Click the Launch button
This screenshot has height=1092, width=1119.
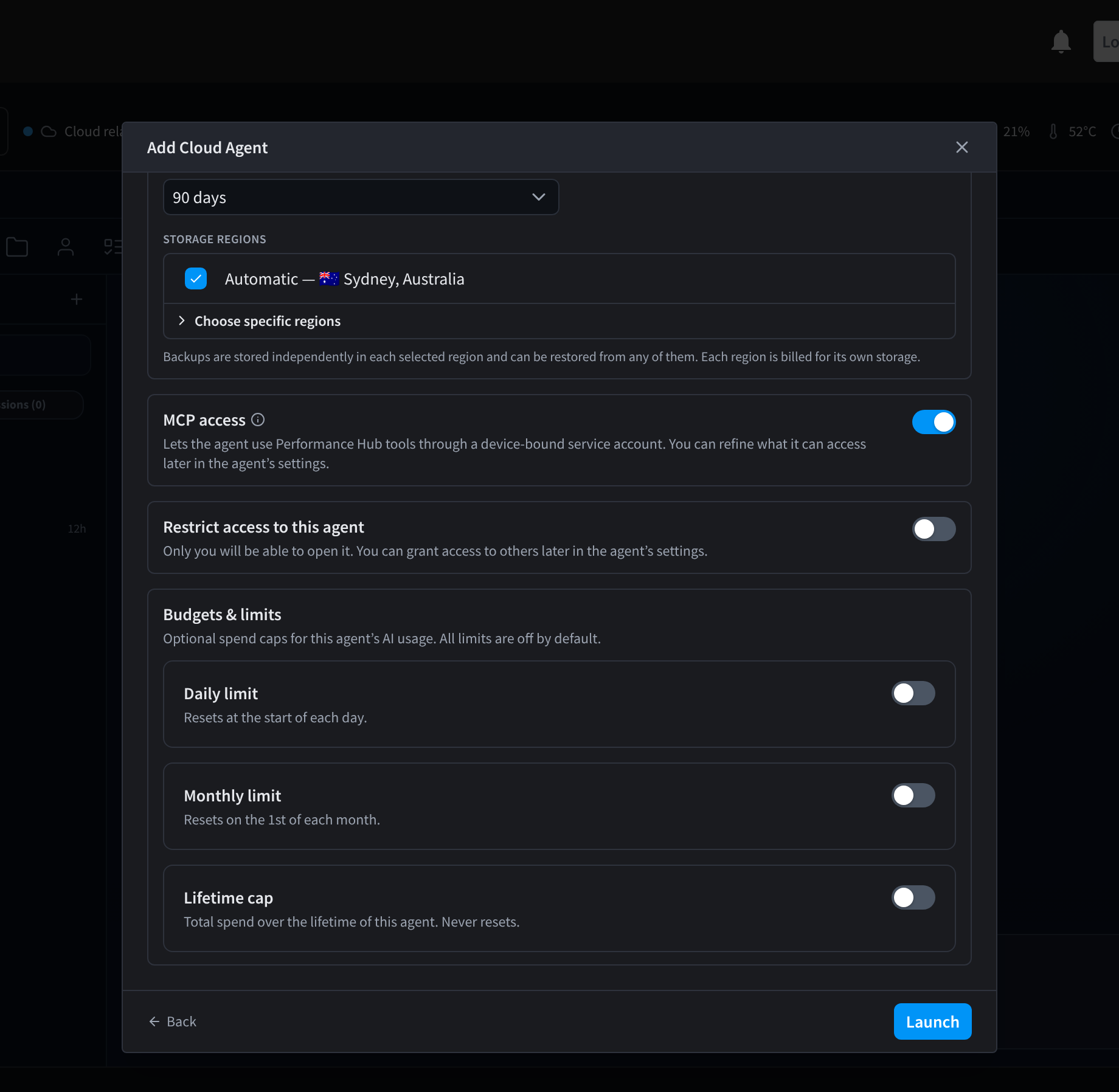(932, 1021)
